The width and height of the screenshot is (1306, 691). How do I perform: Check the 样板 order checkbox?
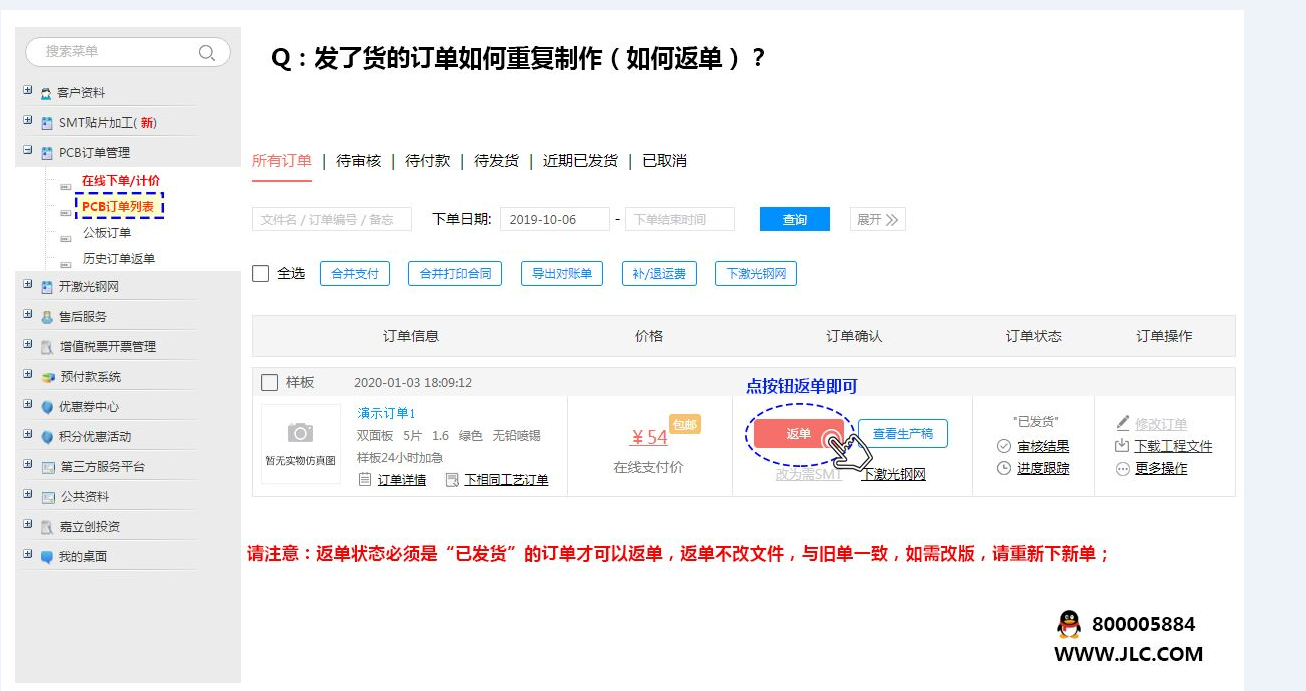269,382
